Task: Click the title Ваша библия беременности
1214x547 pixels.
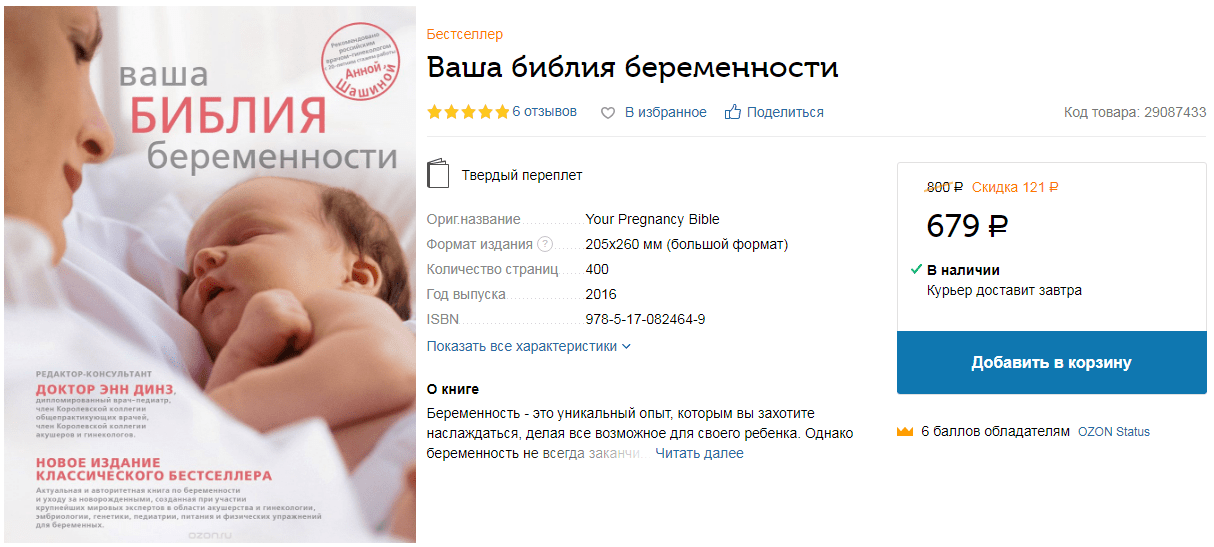Action: coord(633,68)
